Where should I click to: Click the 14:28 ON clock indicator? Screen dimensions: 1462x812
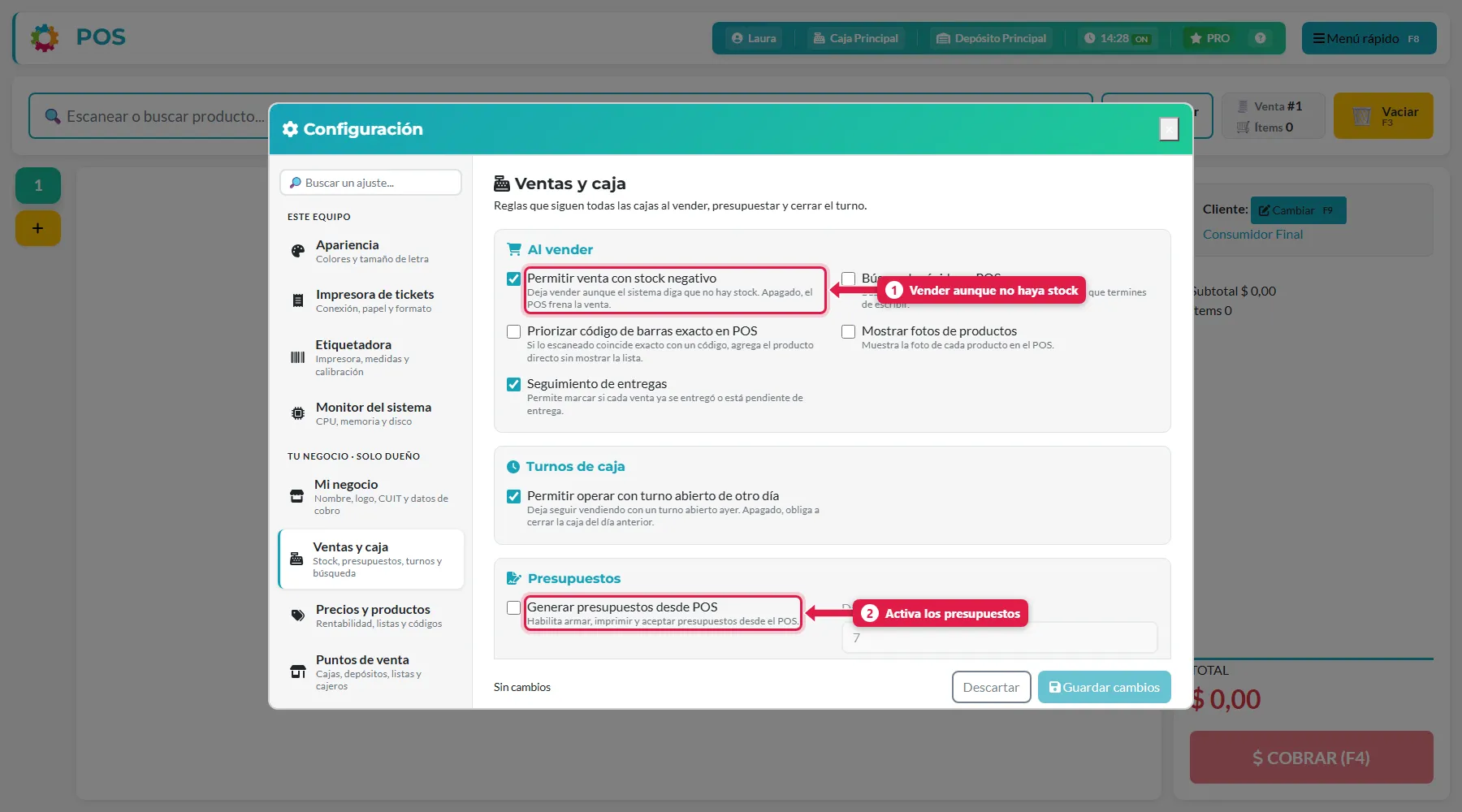tap(1116, 38)
